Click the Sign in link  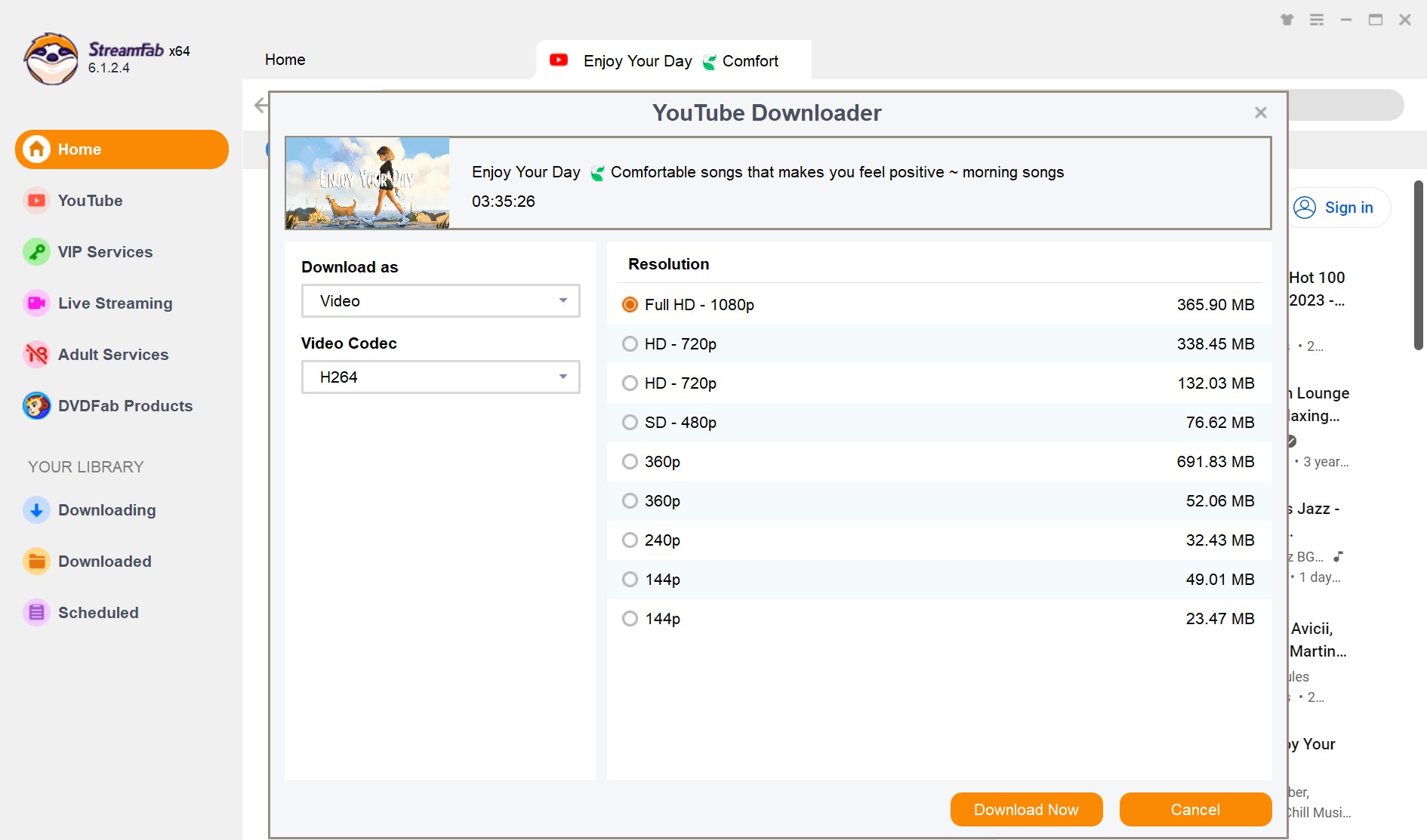pos(1348,208)
